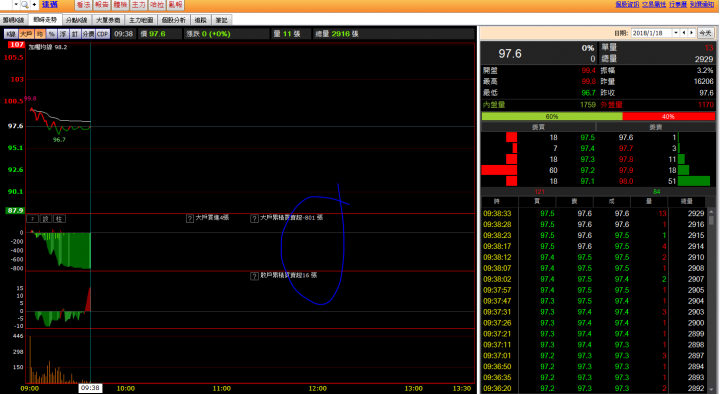Switch to the leftmost K線 chart tab
Viewport: 720px width, 394px height.
13,20
